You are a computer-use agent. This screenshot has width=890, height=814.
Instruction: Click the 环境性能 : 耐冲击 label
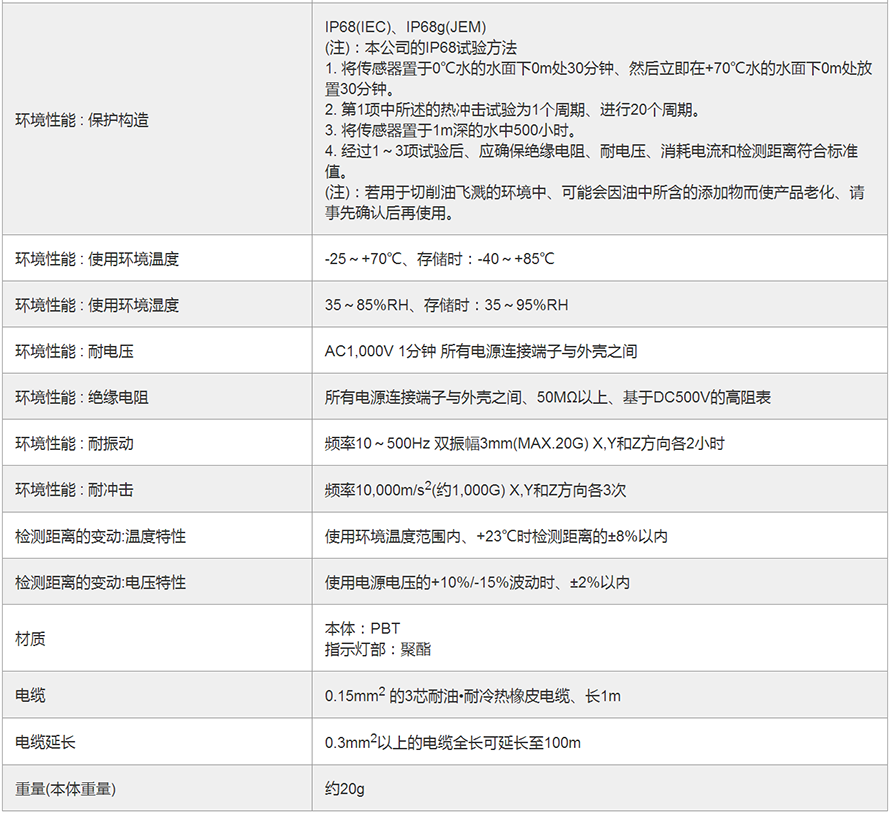pyautogui.click(x=82, y=490)
